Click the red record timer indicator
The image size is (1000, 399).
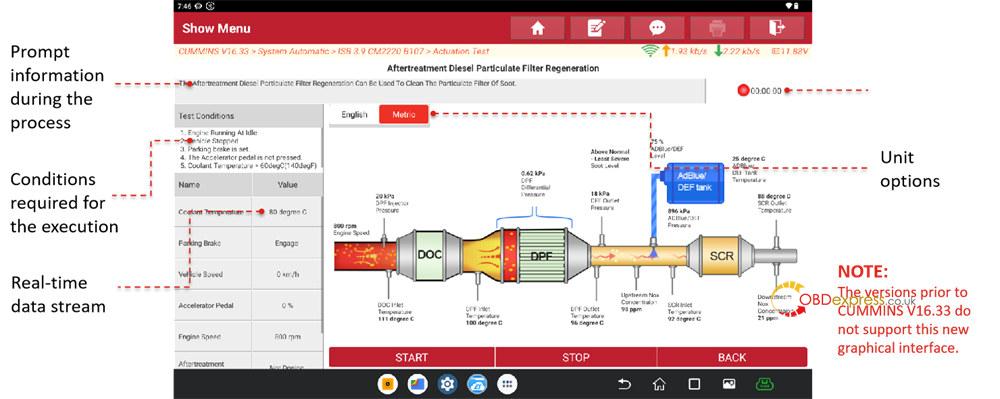pyautogui.click(x=742, y=91)
